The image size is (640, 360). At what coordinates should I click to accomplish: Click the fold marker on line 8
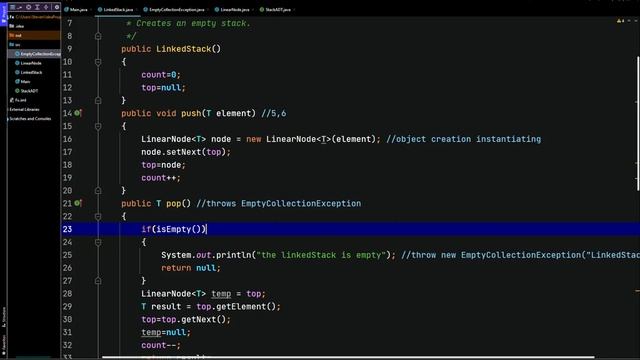[x=98, y=36]
